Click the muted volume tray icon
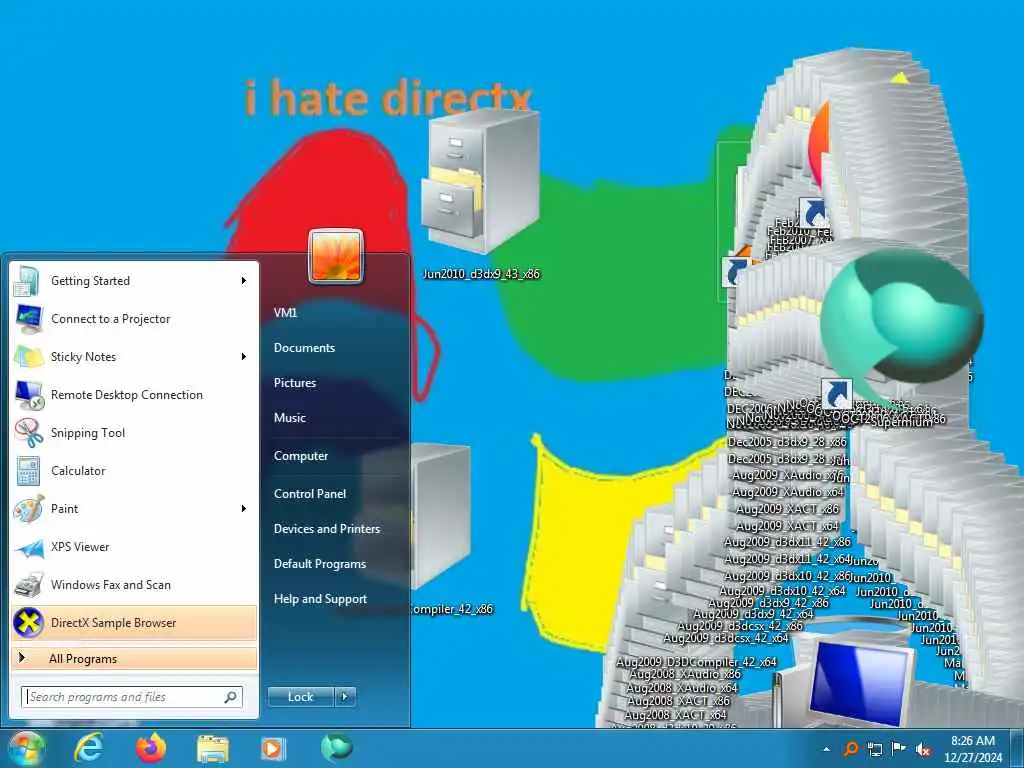The height and width of the screenshot is (768, 1024). tap(923, 750)
